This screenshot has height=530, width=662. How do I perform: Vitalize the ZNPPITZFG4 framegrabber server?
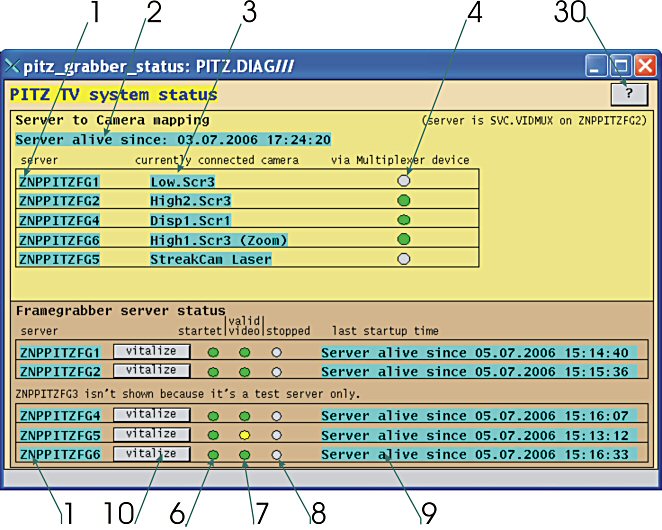(152, 414)
